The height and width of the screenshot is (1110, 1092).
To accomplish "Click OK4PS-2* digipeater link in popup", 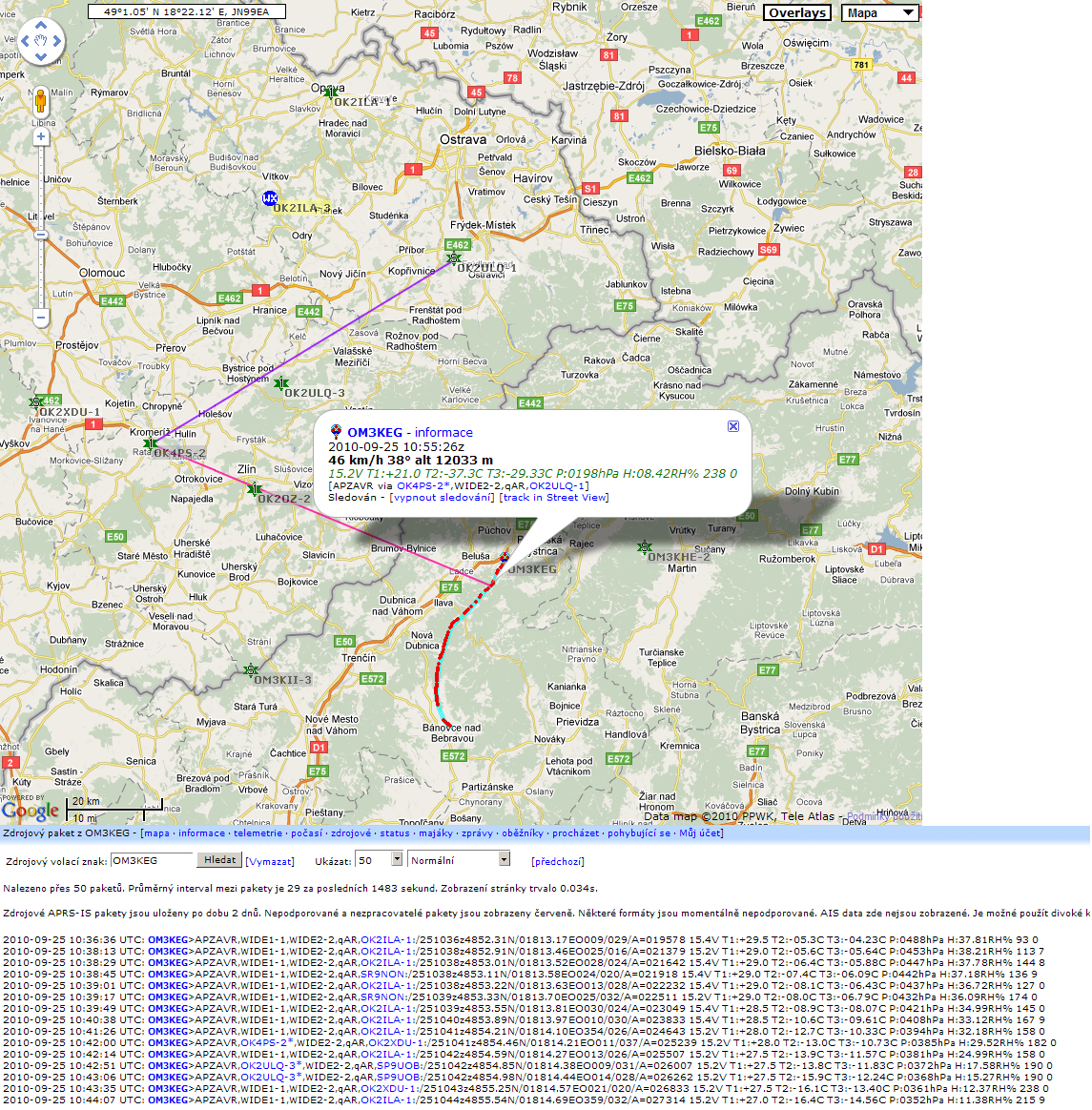I will pyautogui.click(x=422, y=485).
